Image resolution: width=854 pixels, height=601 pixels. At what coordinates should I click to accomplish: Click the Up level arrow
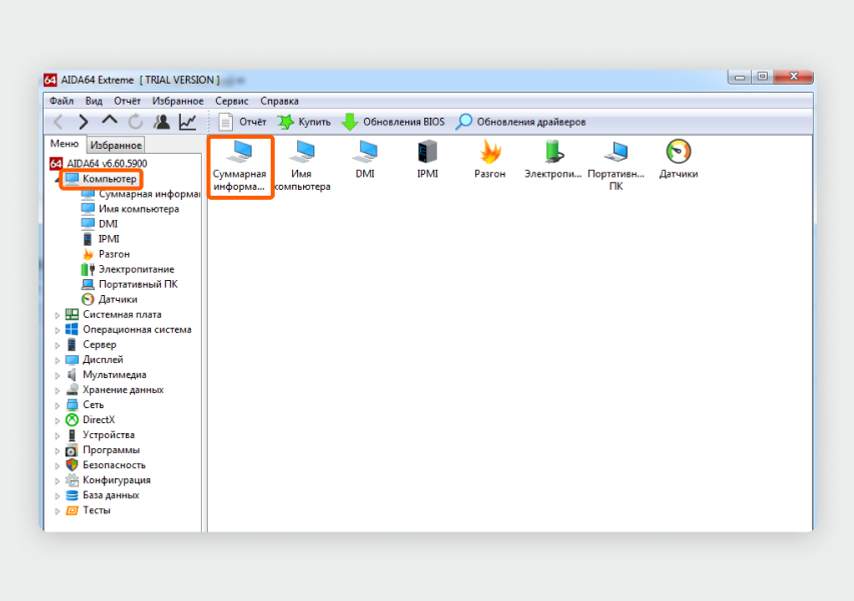[x=109, y=120]
